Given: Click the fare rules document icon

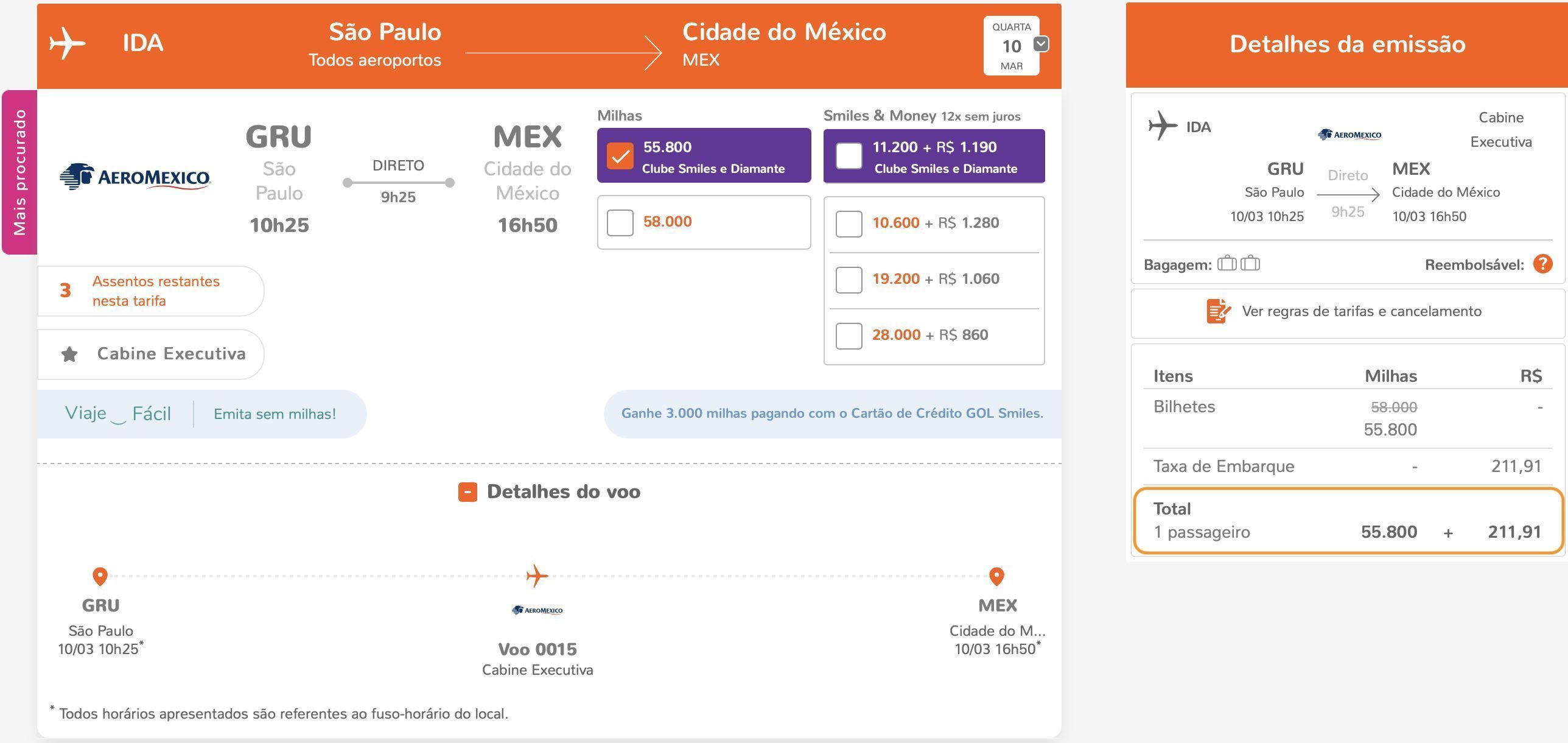Looking at the screenshot, I should pos(1219,311).
